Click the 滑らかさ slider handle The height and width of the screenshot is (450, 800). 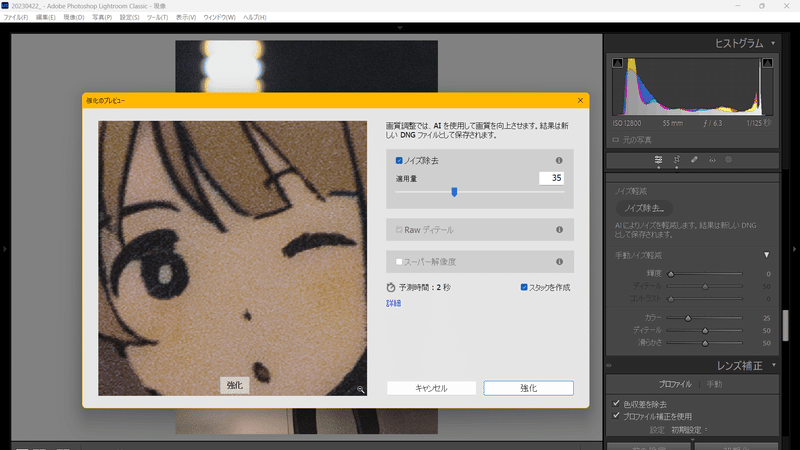pos(705,343)
